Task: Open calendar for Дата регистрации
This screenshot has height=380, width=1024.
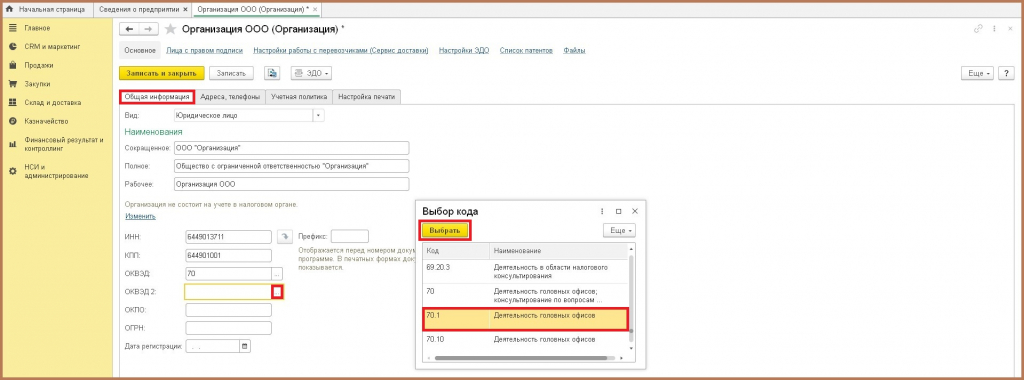Action: click(245, 347)
